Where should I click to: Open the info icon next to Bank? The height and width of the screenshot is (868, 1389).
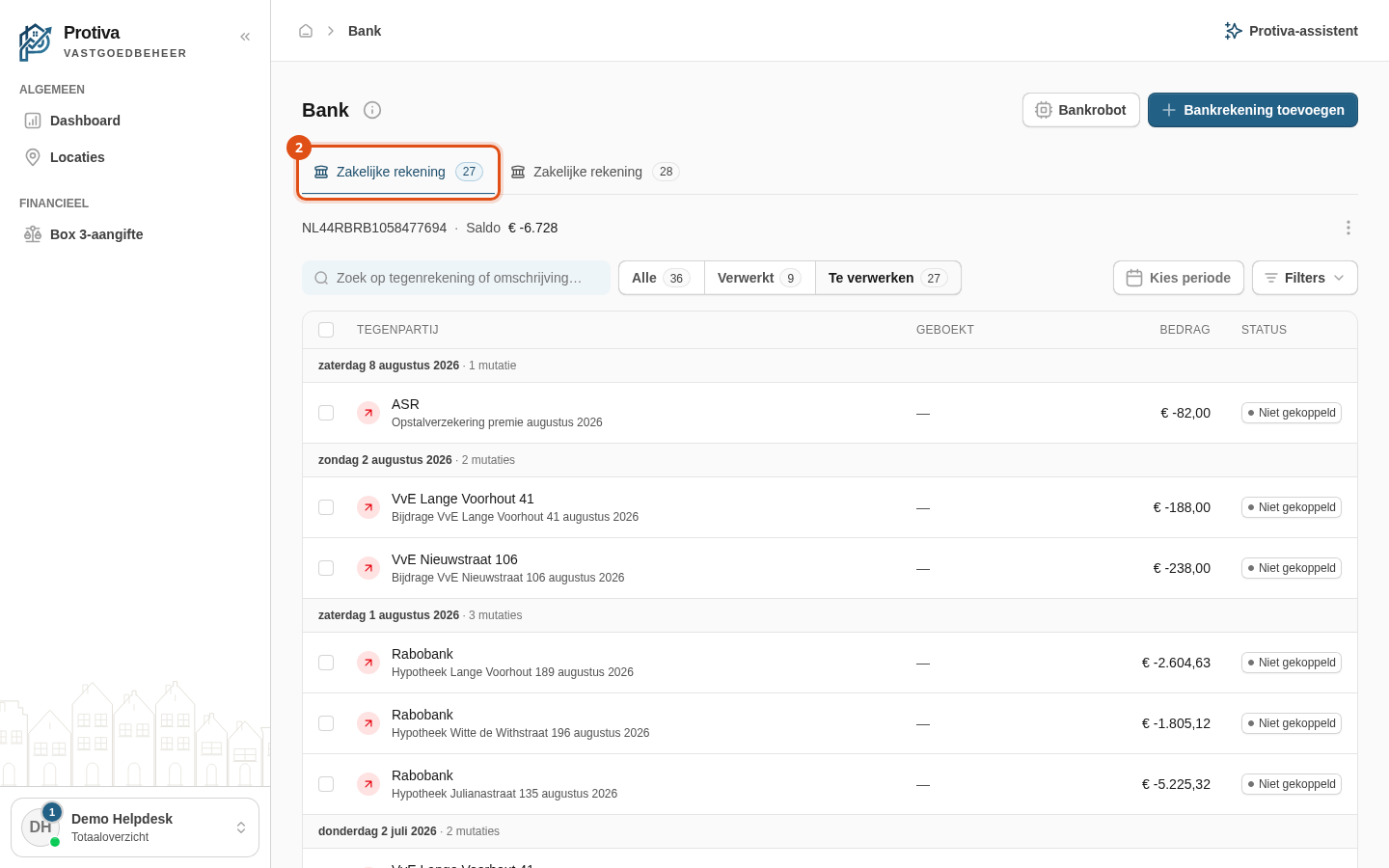click(x=372, y=110)
